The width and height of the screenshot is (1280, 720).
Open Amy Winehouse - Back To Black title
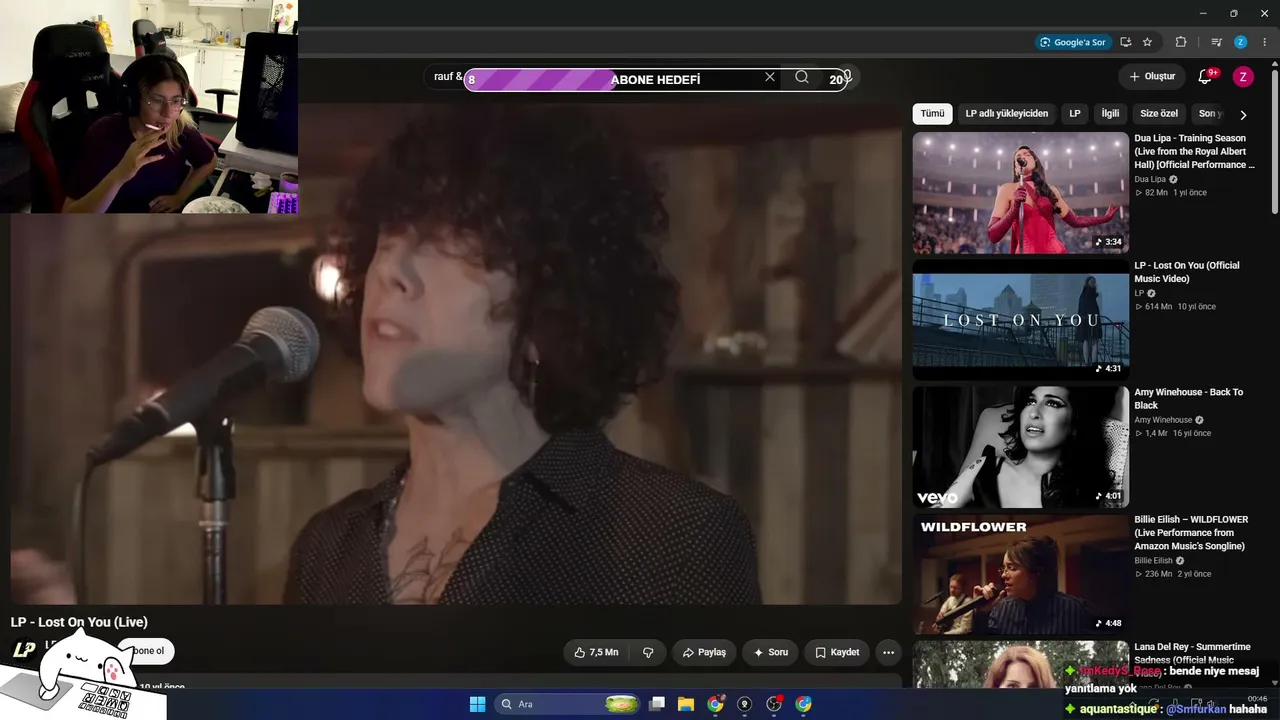(1189, 399)
